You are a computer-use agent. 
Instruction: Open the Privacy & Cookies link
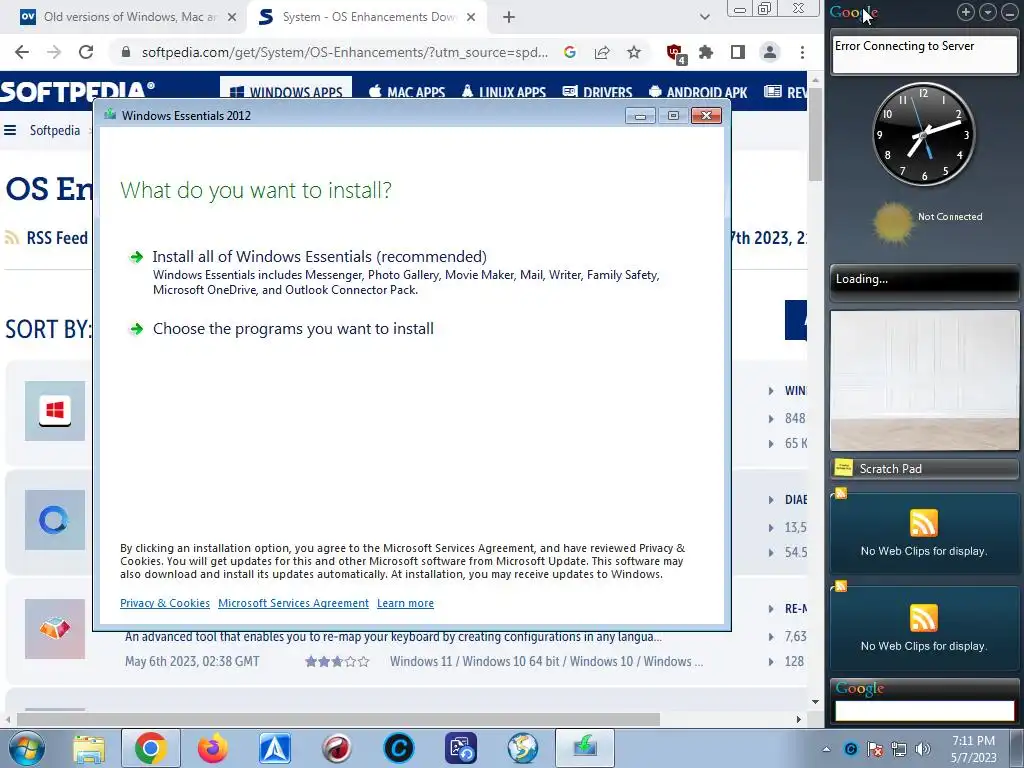point(165,603)
